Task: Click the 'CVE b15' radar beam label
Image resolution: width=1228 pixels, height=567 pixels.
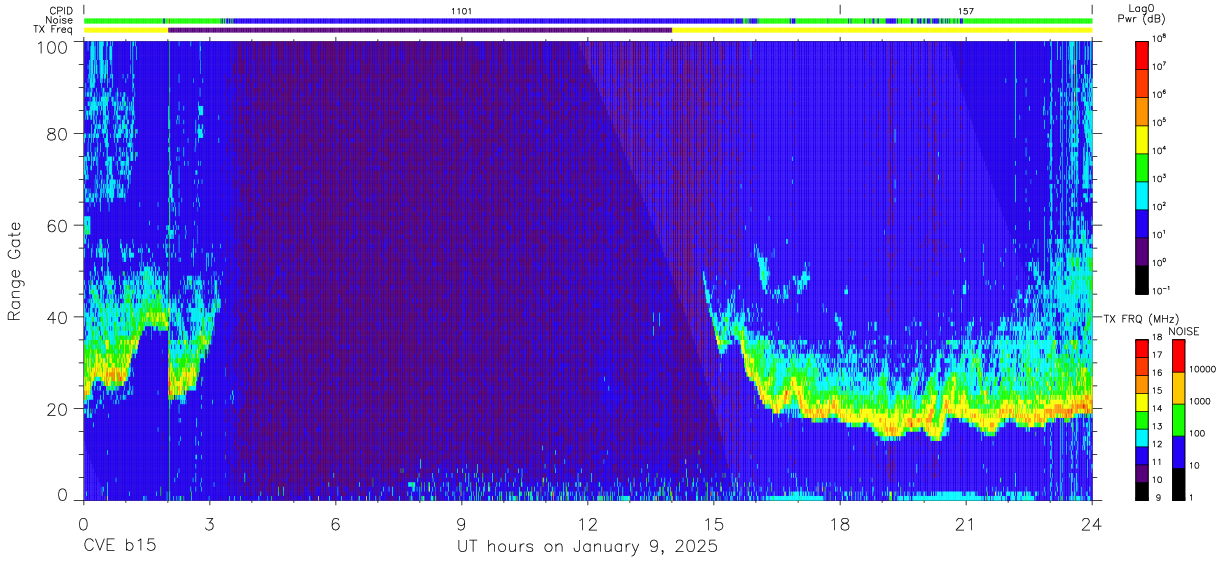Action: pos(119,547)
